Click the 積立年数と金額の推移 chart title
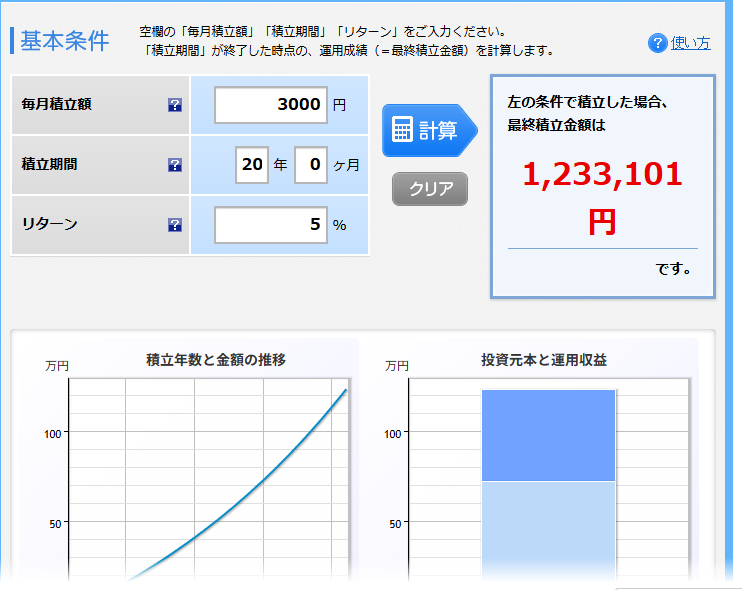Image resolution: width=742 pixels, height=590 pixels. pos(215,360)
